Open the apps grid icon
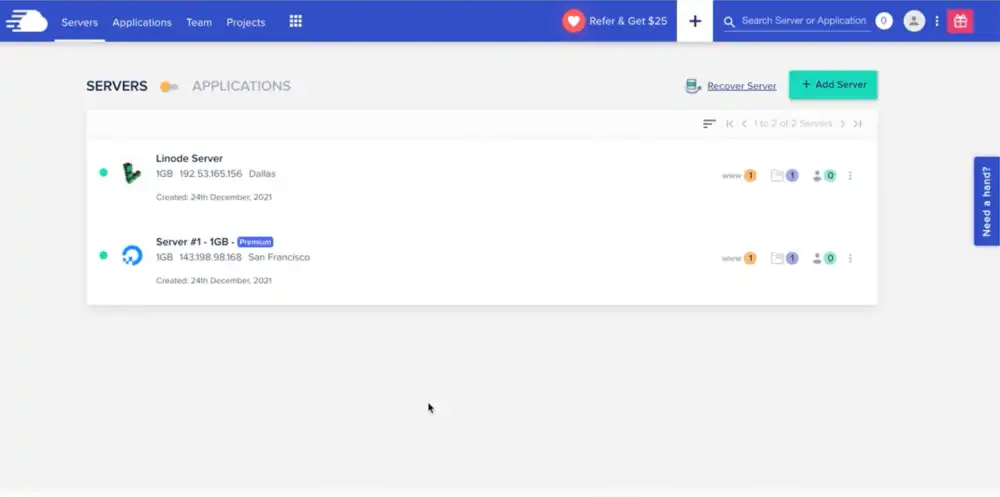1000x497 pixels. 295,21
